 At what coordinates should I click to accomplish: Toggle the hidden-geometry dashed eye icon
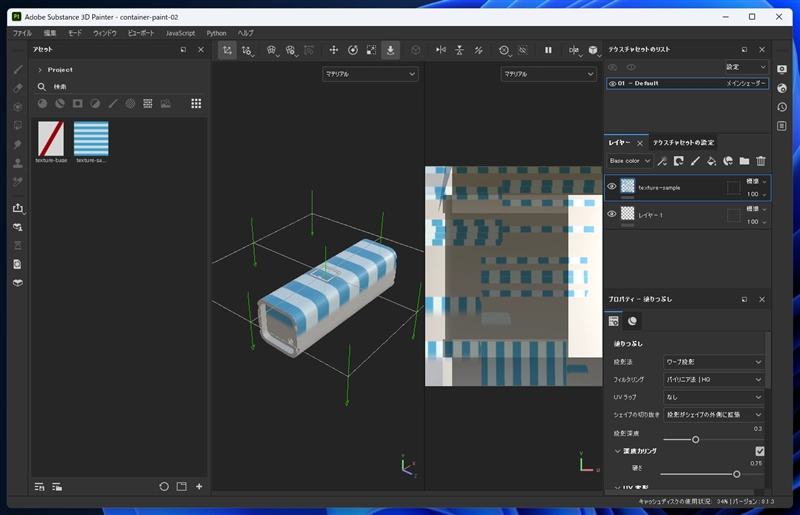click(x=522, y=50)
